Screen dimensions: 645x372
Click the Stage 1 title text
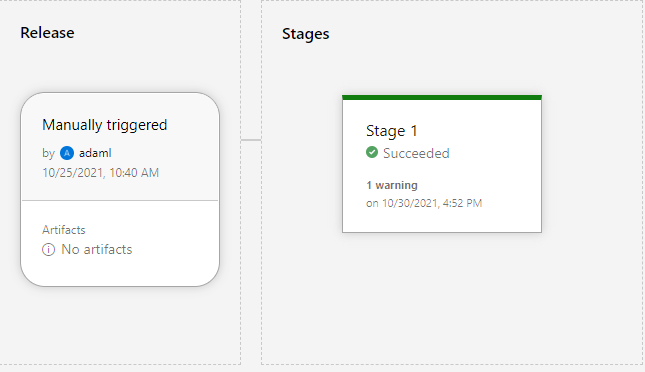pyautogui.click(x=392, y=131)
